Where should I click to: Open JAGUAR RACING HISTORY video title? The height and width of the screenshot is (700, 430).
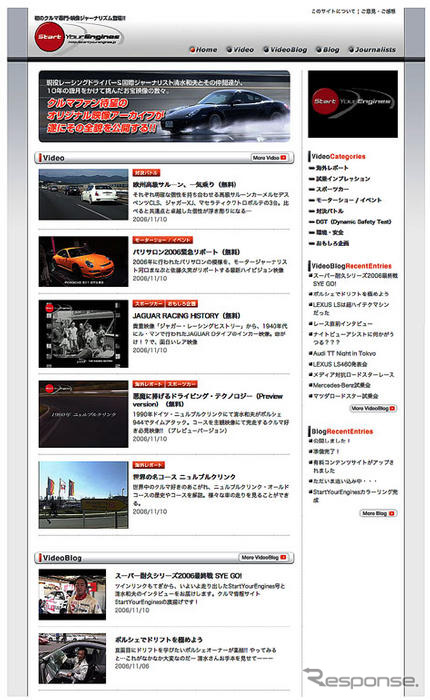click(x=186, y=315)
